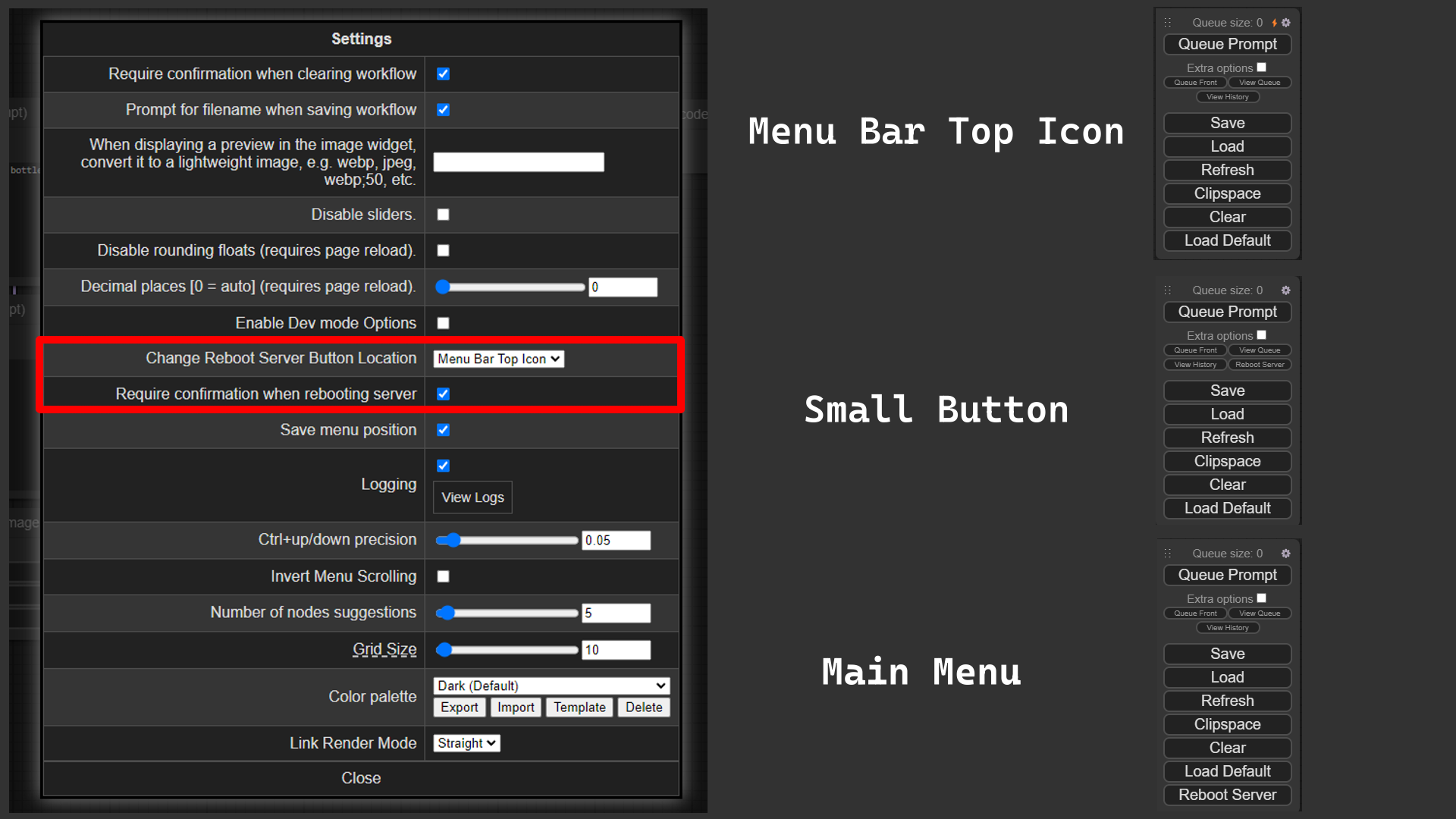Click the Queue Prompt button (middle)
The image size is (1456, 819).
pos(1228,312)
